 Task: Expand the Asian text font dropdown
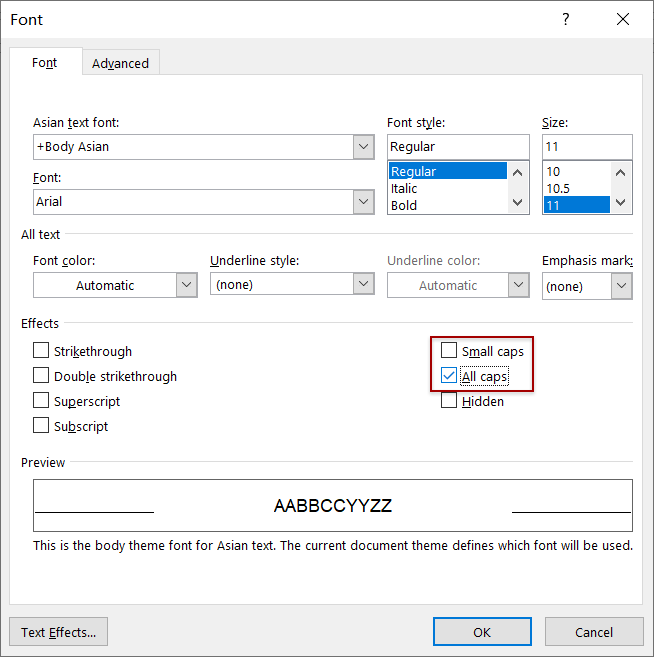coord(364,147)
